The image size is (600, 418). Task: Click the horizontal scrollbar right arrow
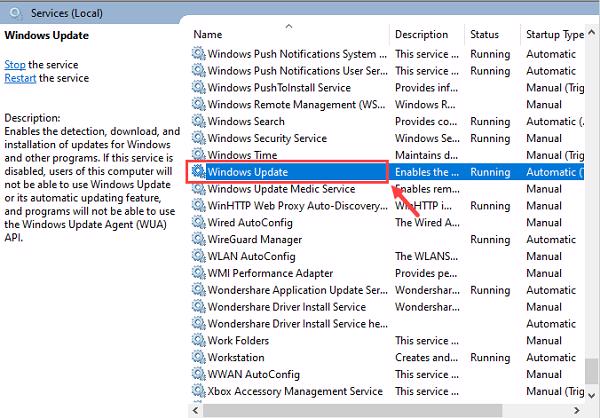[x=577, y=410]
